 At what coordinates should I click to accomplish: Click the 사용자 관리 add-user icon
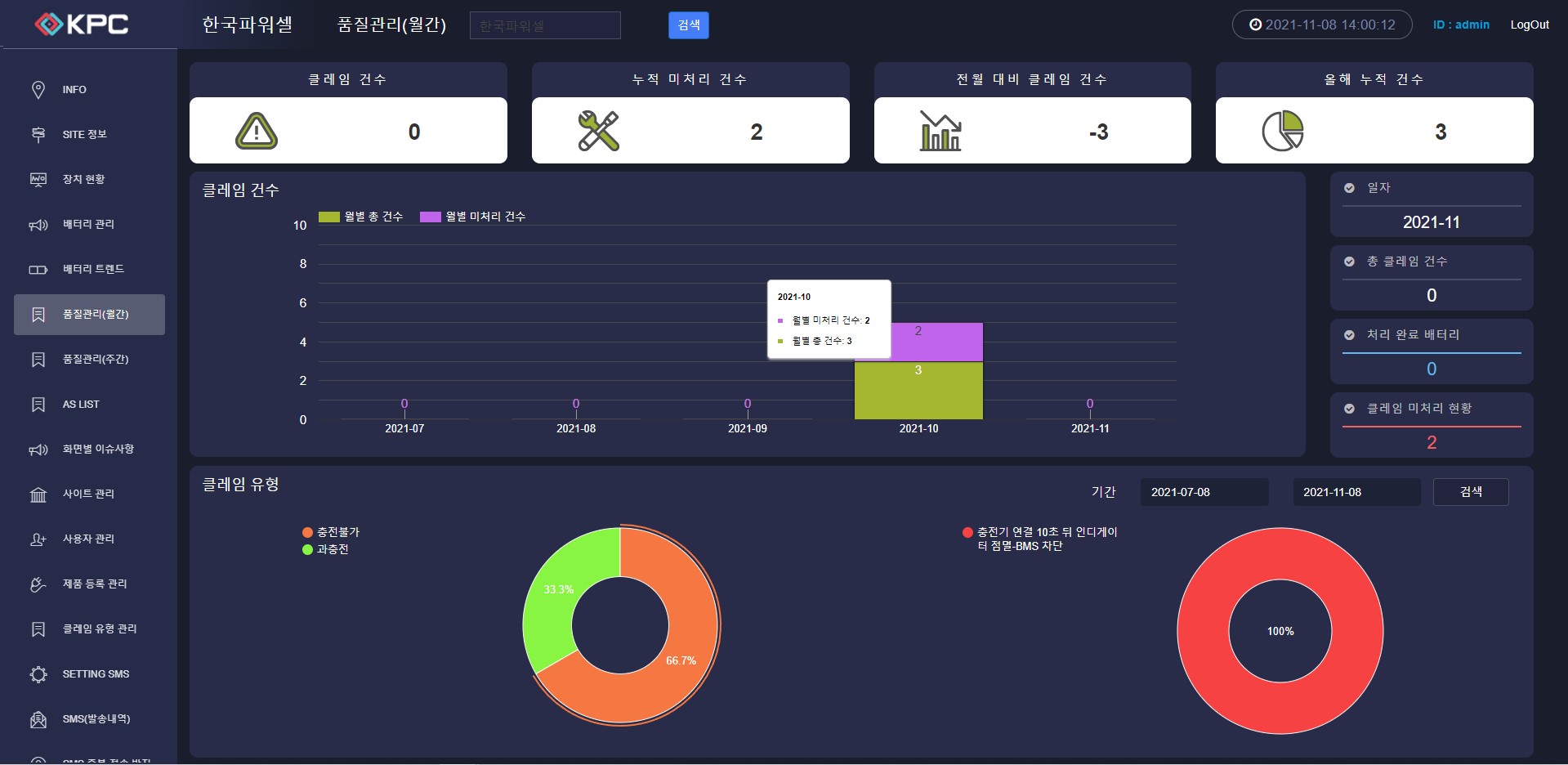pos(38,539)
